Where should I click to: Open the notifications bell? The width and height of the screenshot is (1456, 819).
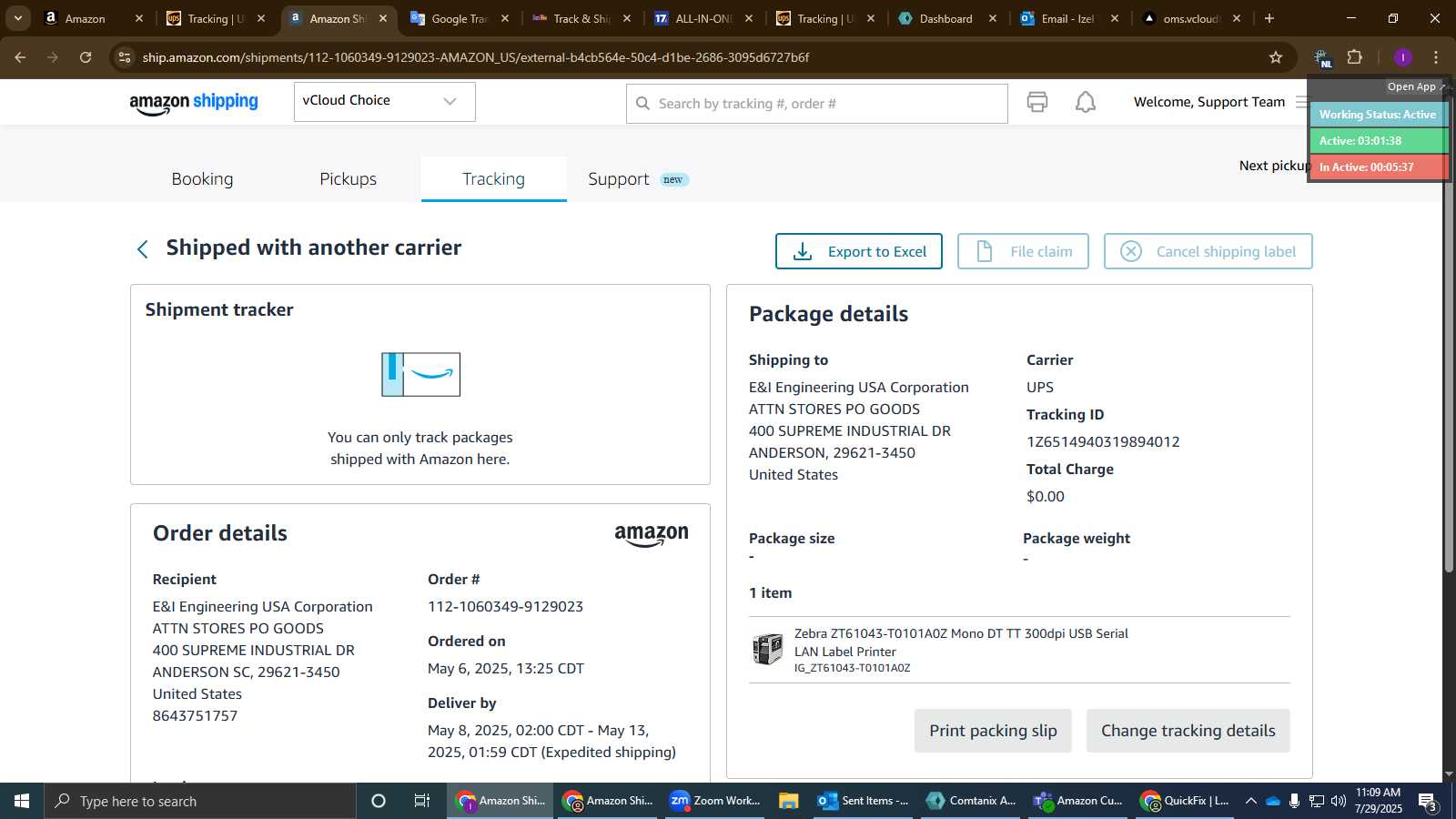click(1086, 102)
